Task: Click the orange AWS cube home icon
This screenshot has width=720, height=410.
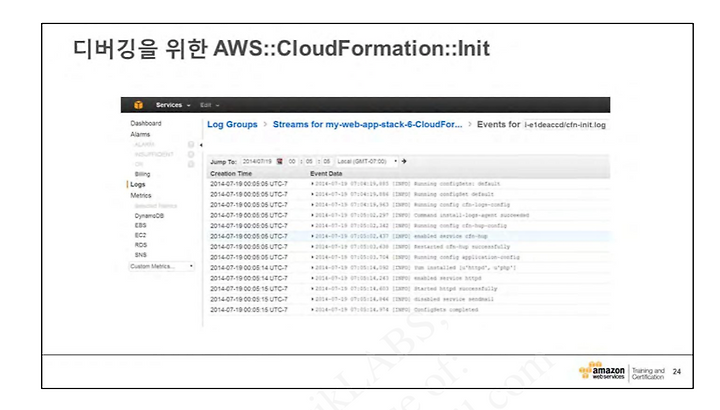Action: click(x=138, y=105)
